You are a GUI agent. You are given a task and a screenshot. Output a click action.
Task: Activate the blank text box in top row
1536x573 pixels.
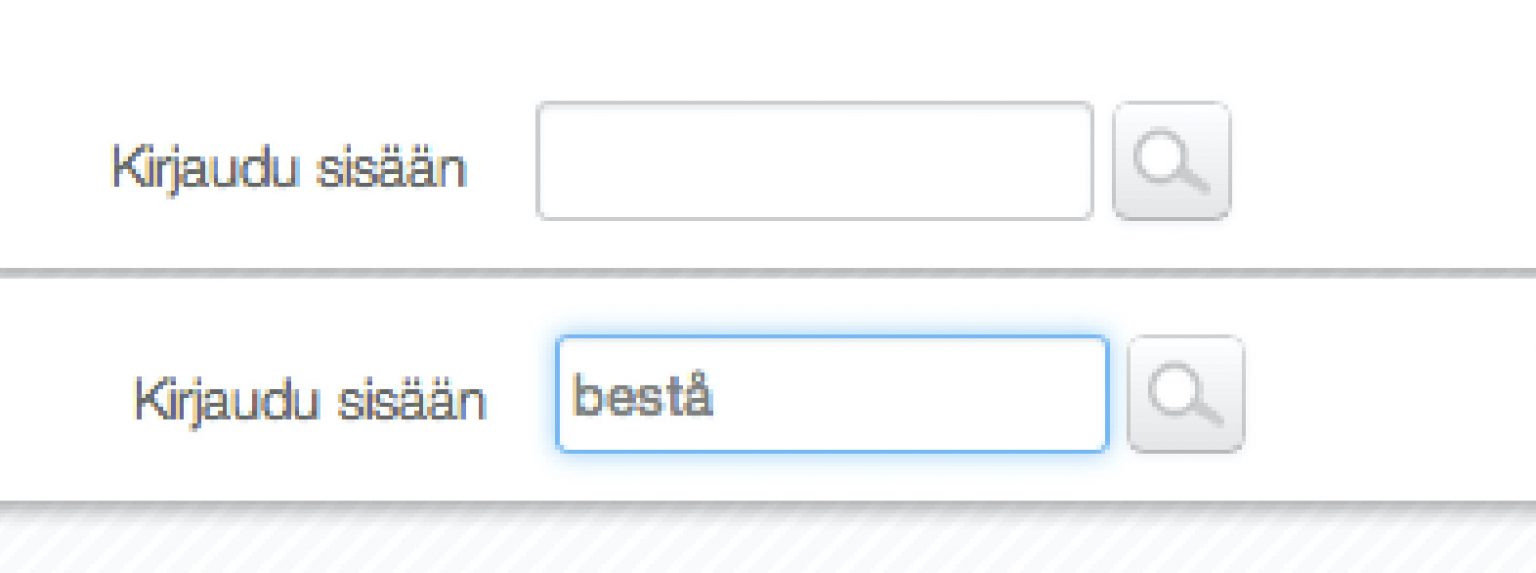click(814, 161)
